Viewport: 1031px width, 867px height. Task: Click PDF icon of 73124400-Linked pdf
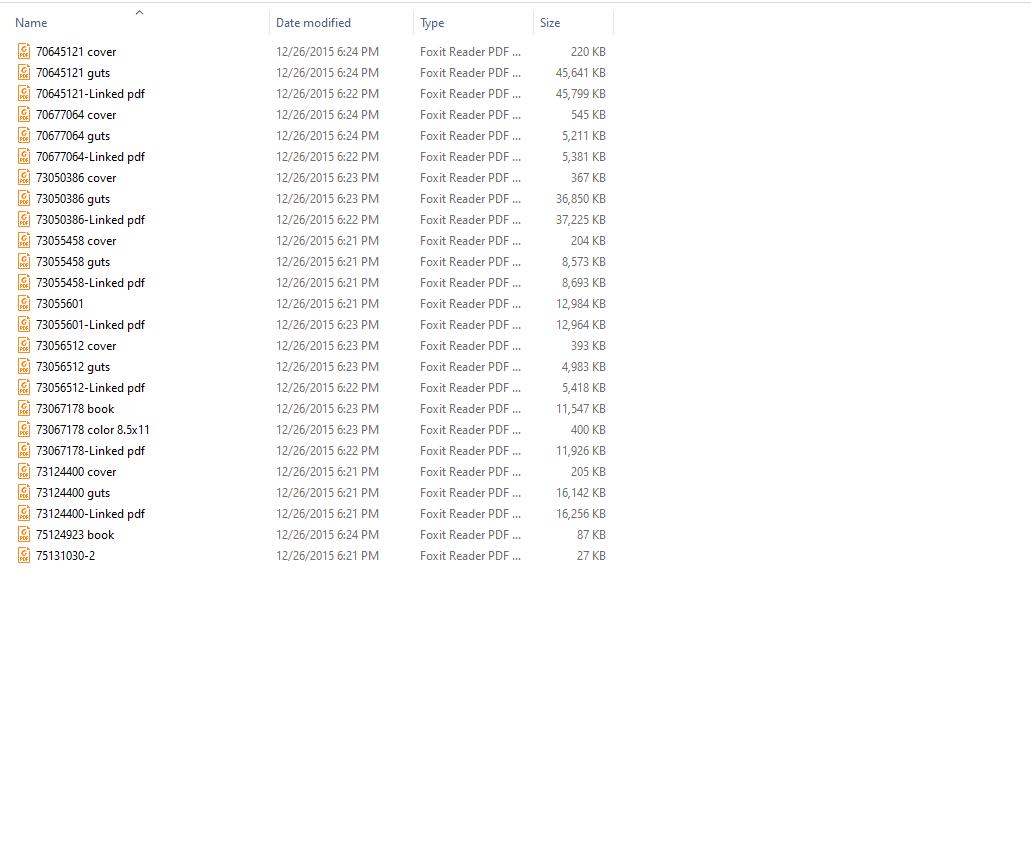[24, 514]
